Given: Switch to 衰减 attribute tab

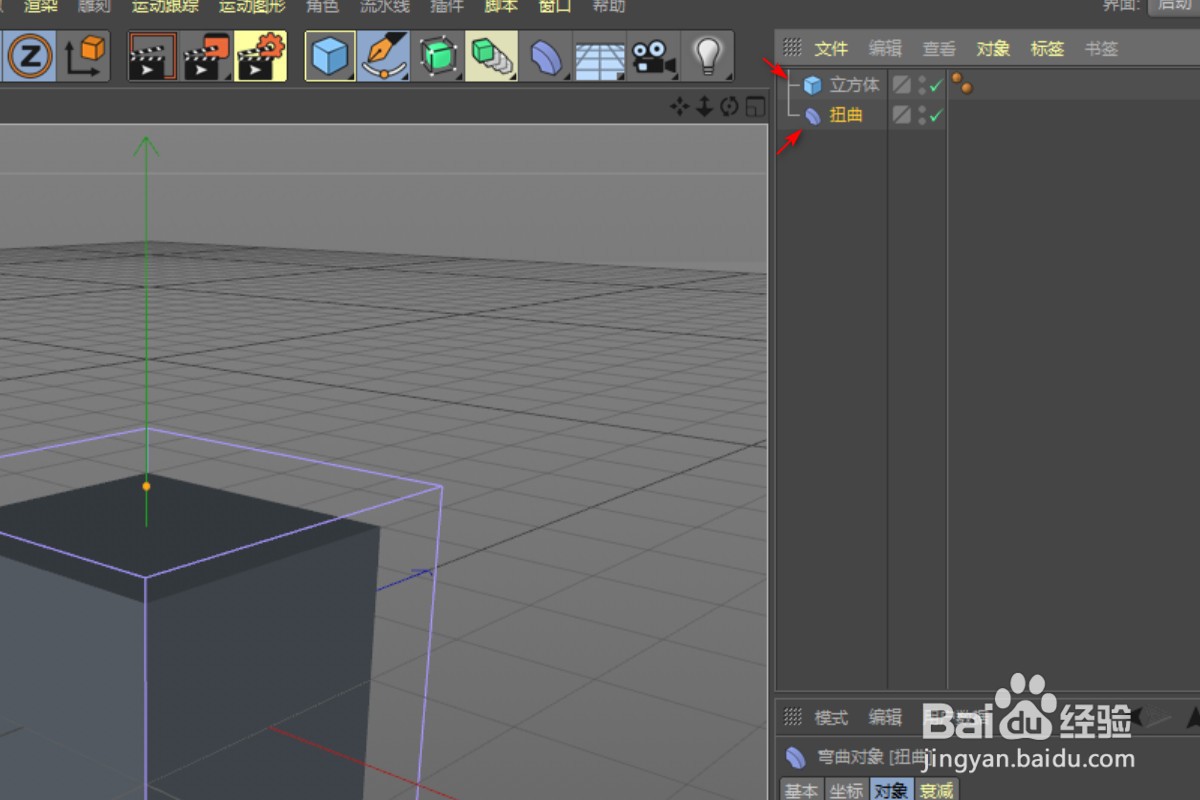Looking at the screenshot, I should 937,790.
